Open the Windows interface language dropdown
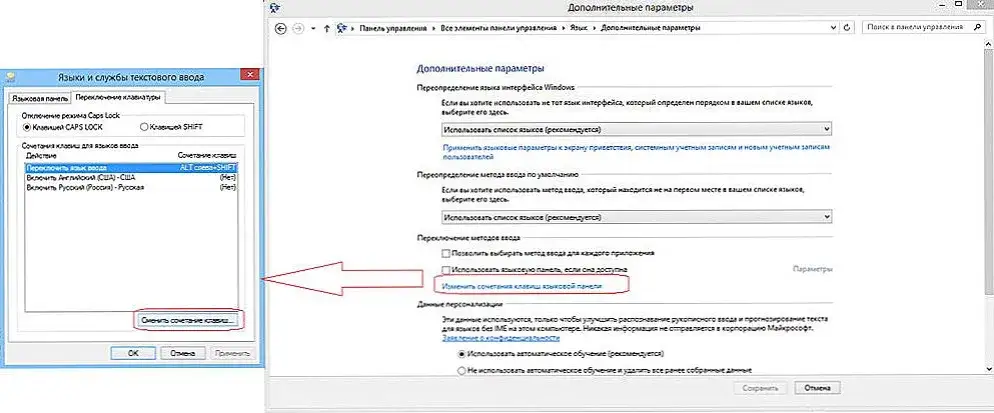This screenshot has height=413, width=994. [636, 129]
